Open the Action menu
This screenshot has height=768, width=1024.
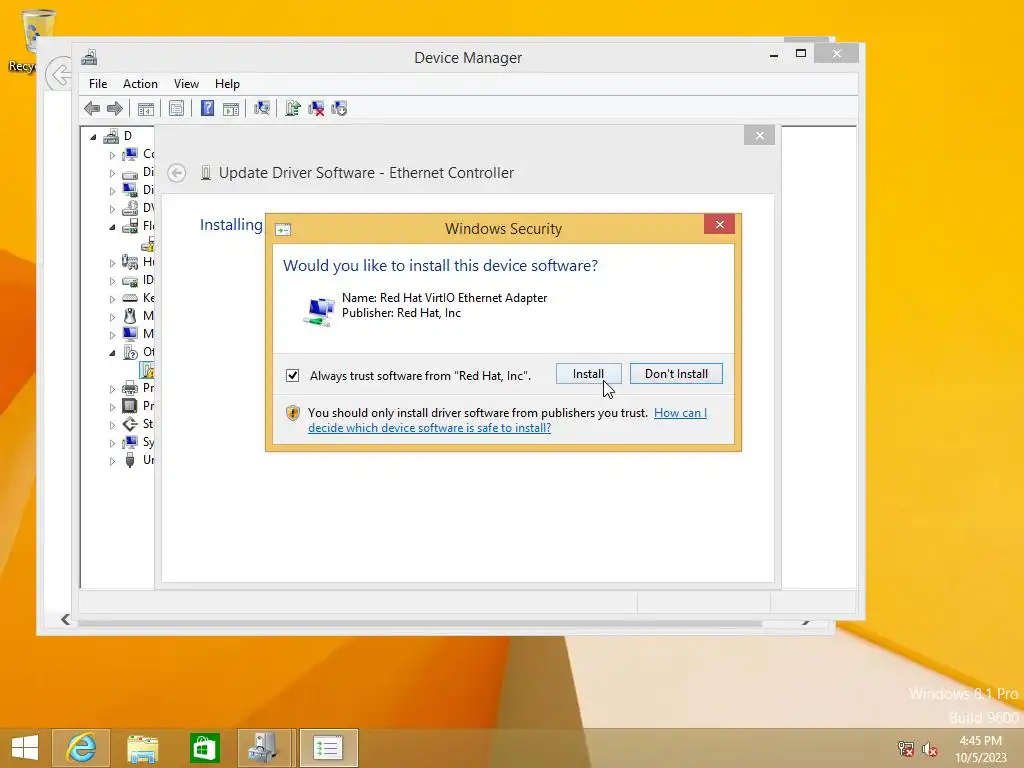tap(140, 84)
